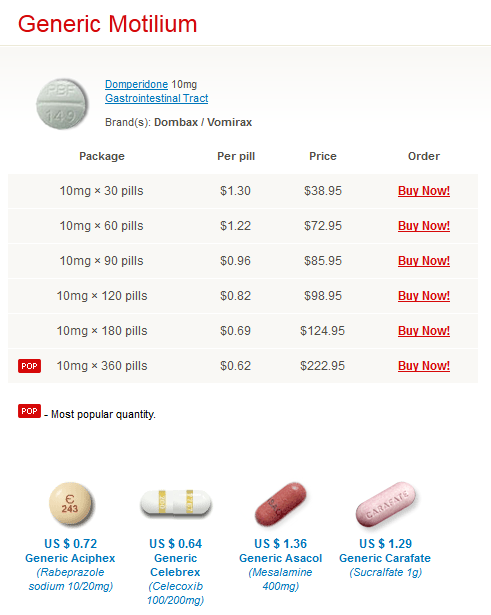Click the Domperidone round pill image
This screenshot has width=491, height=615.
62,104
